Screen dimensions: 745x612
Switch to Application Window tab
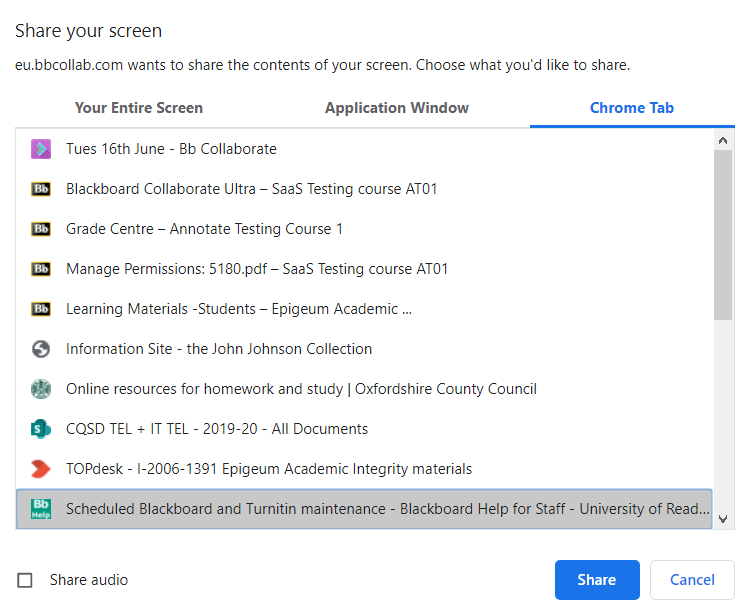[x=397, y=108]
